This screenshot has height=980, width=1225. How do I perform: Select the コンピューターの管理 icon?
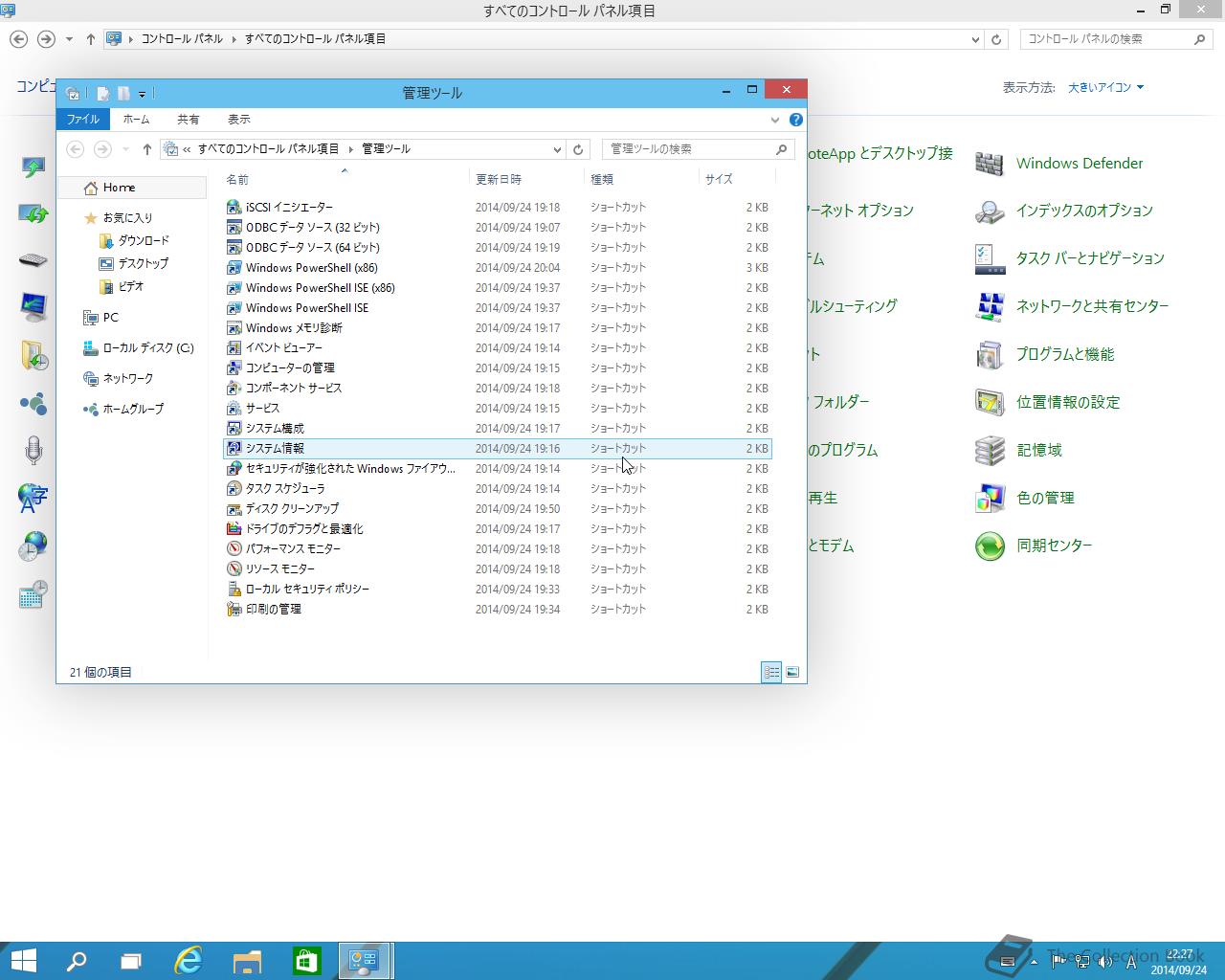[234, 367]
